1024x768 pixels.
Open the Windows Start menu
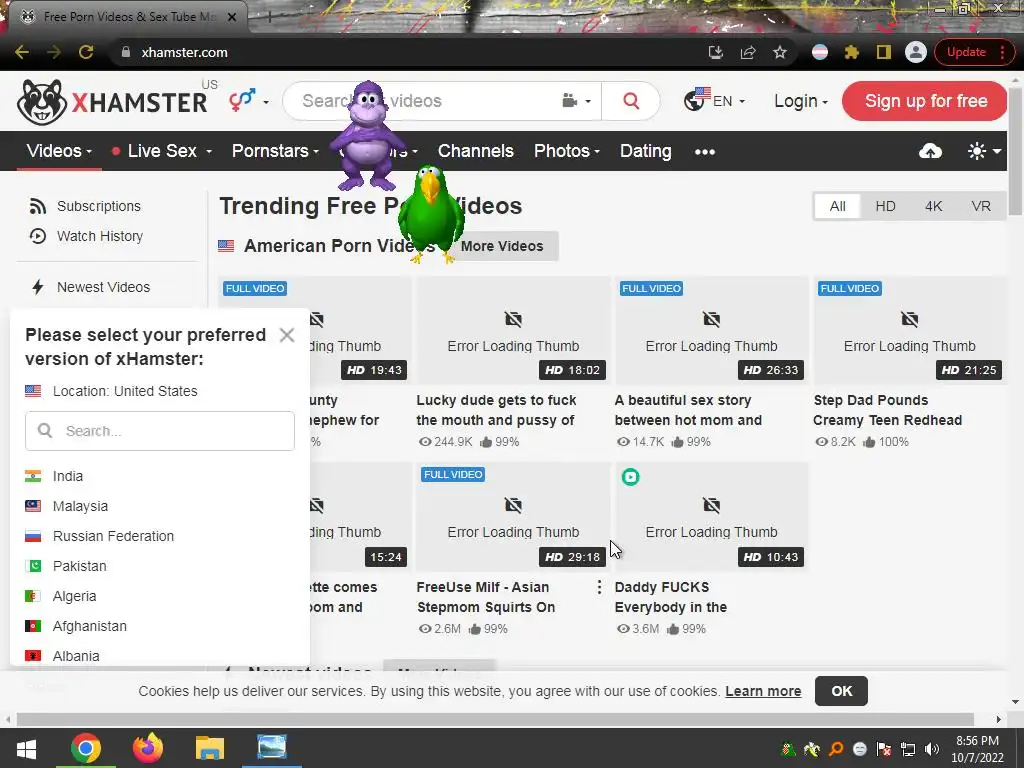[26, 748]
